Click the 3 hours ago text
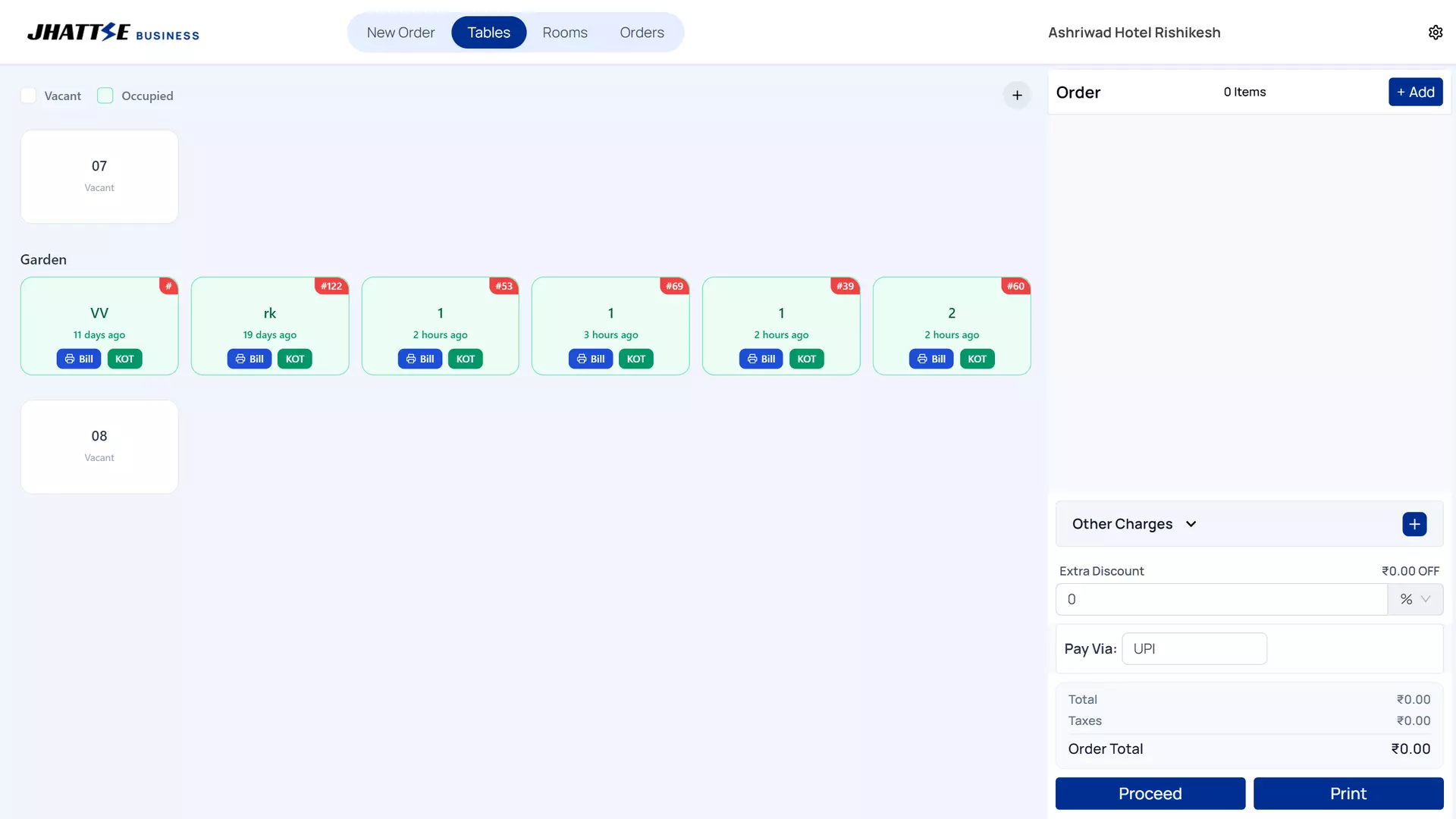 610,334
